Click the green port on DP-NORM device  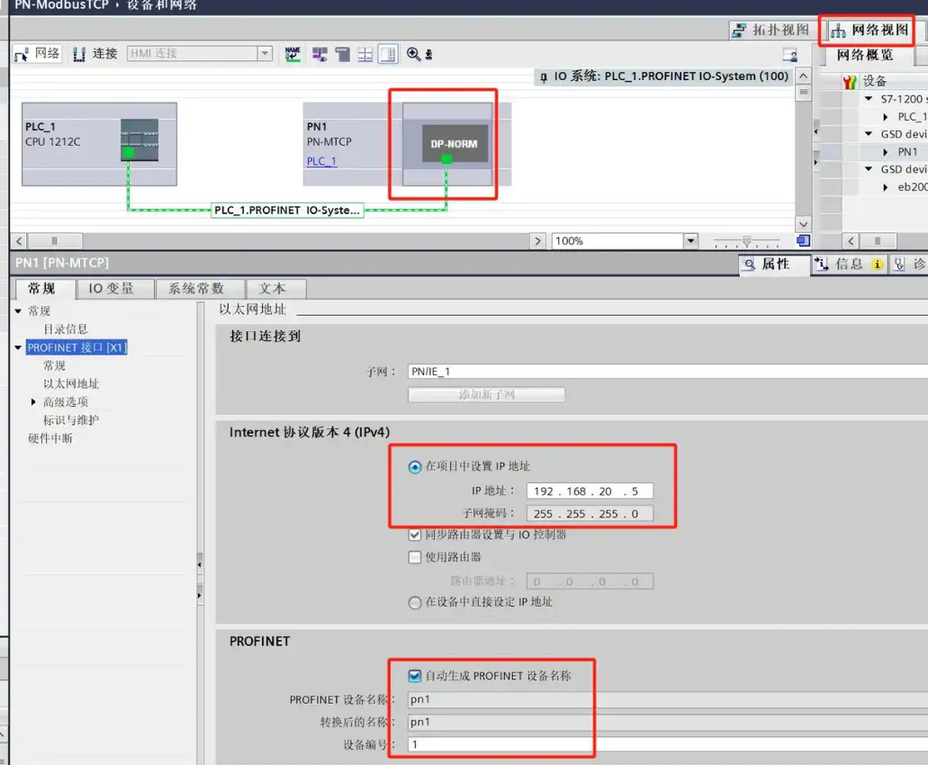point(447,159)
